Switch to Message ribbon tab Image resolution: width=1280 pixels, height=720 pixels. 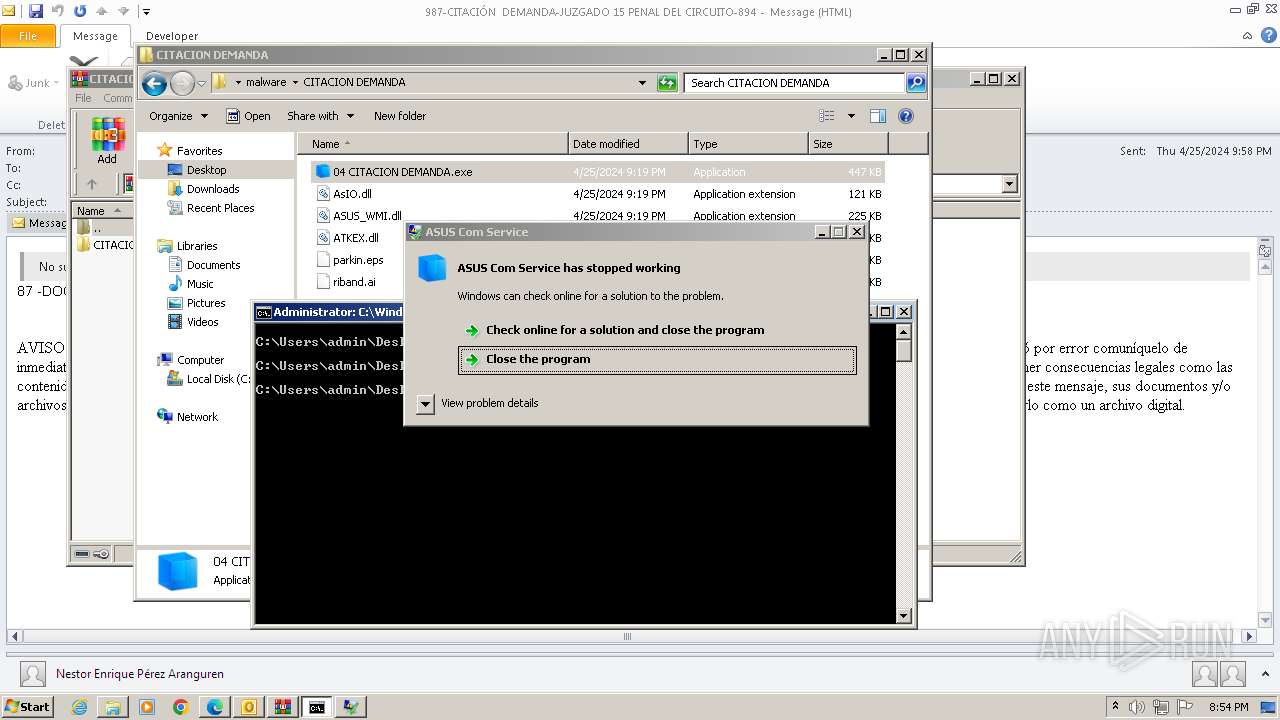click(x=95, y=36)
